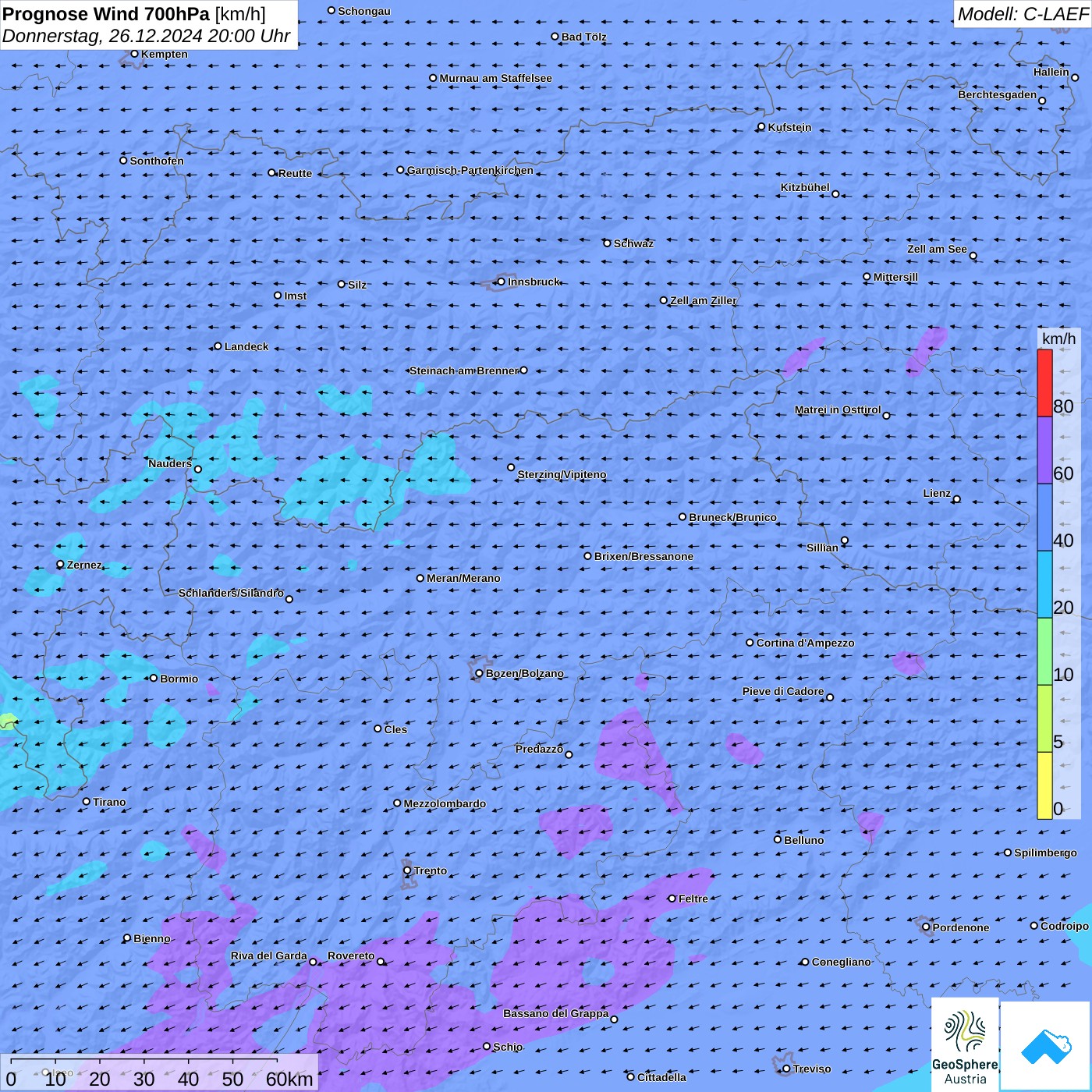Click the Trento city marker
Viewport: 1092px width, 1092px height.
[x=407, y=870]
